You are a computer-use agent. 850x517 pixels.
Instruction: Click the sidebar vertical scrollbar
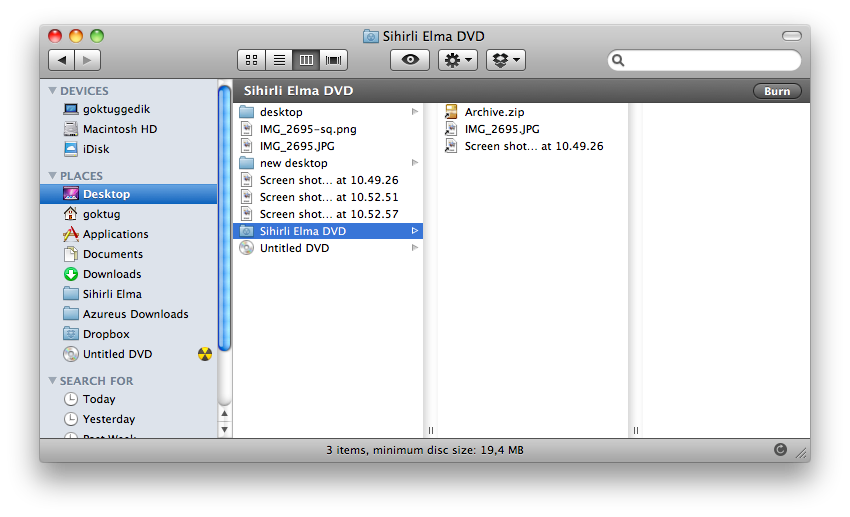tap(225, 220)
